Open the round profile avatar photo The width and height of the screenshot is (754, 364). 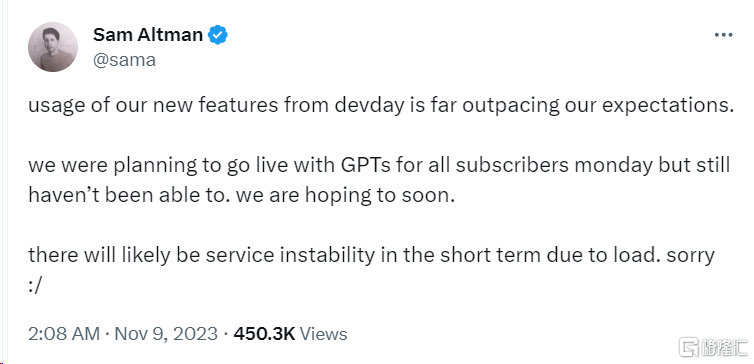(x=53, y=47)
